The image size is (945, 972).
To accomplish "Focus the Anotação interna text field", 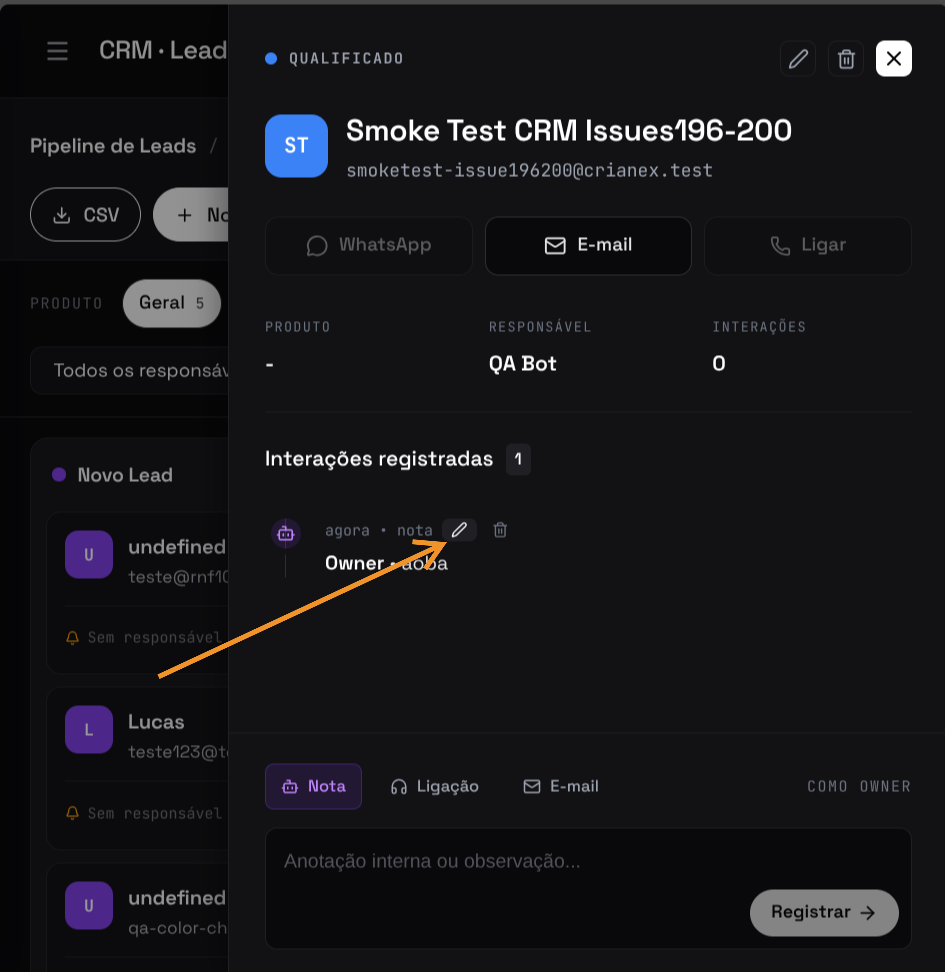I will [588, 888].
